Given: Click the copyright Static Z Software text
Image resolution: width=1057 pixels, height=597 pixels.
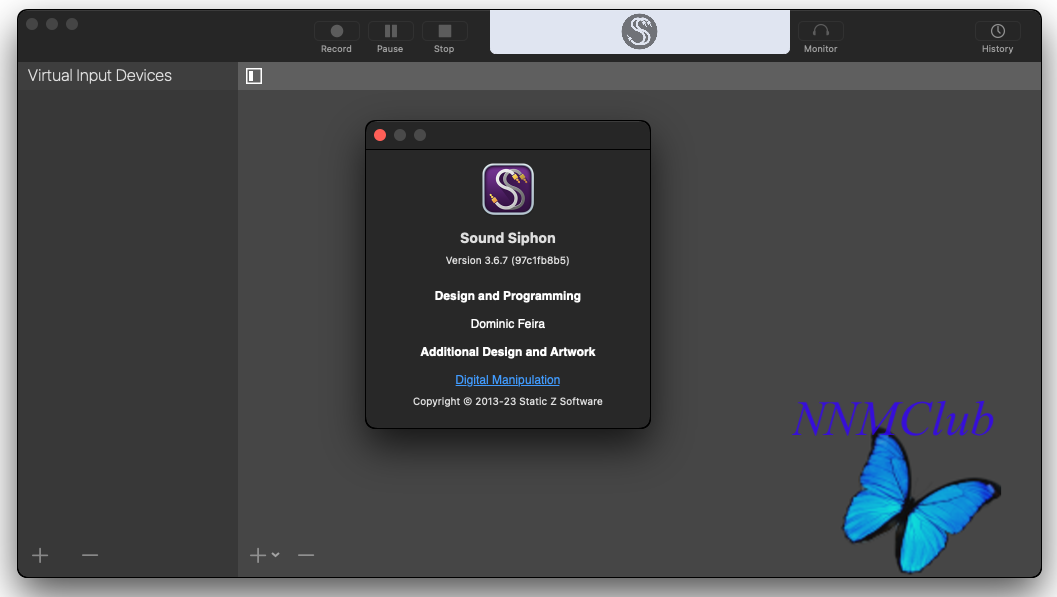Looking at the screenshot, I should (x=507, y=402).
